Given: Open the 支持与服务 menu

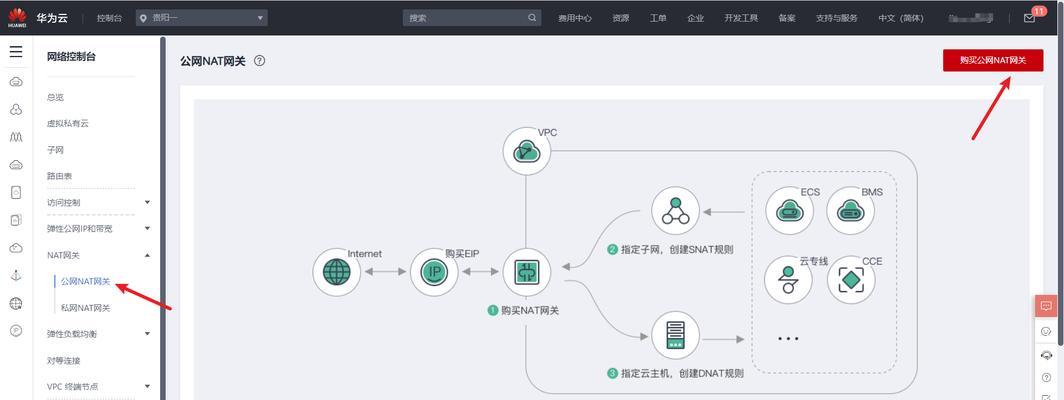Looking at the screenshot, I should (x=837, y=18).
